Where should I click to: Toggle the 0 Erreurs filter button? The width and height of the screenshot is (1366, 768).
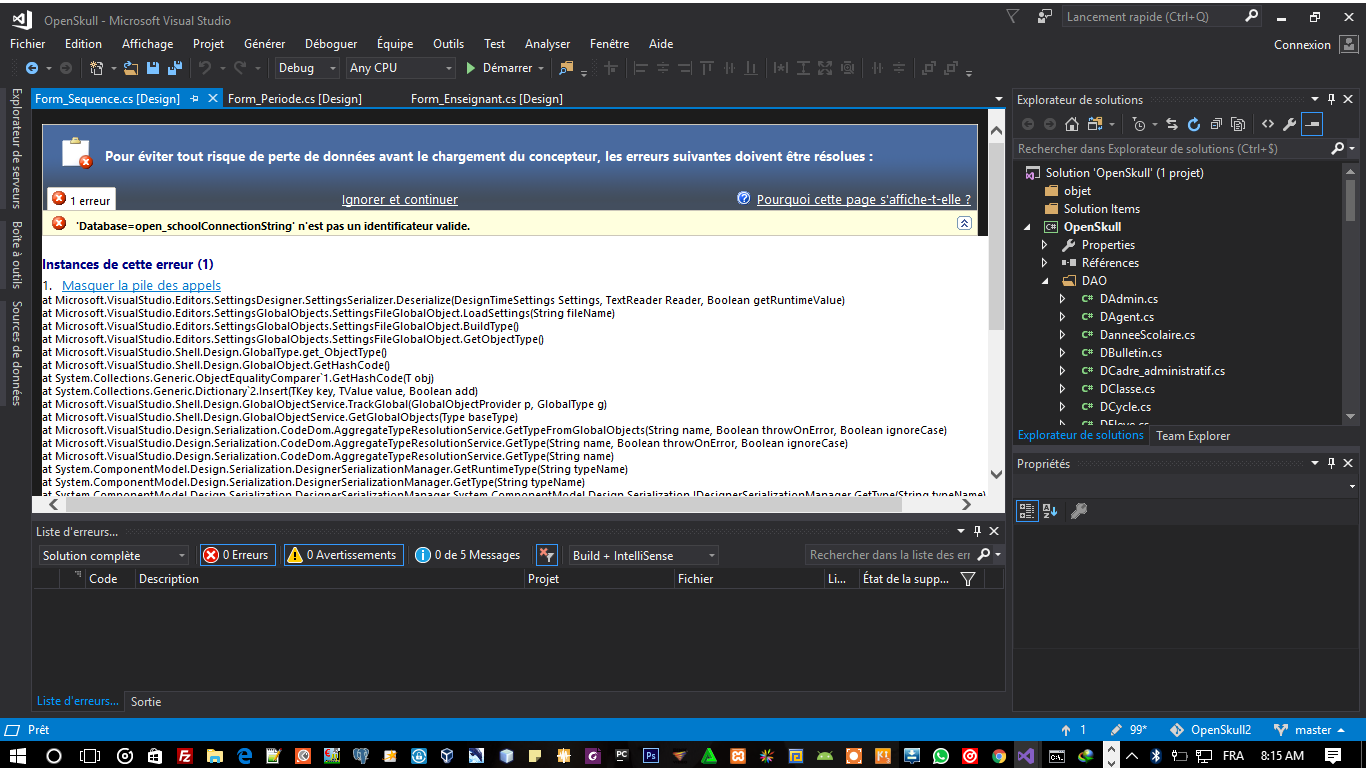[237, 555]
